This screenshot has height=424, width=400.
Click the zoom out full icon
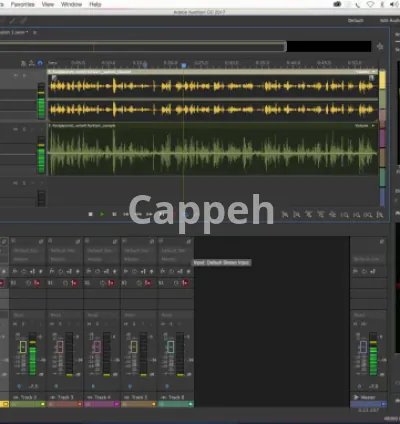(x=332, y=215)
